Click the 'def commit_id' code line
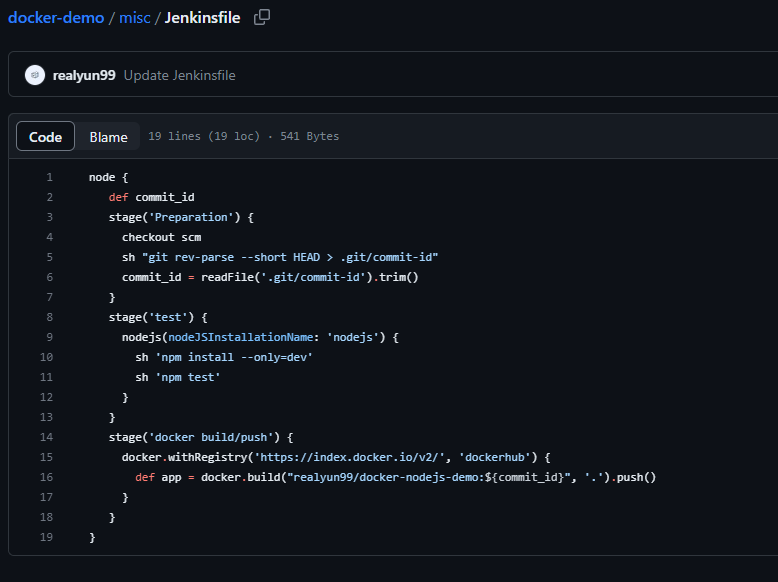 [151, 197]
